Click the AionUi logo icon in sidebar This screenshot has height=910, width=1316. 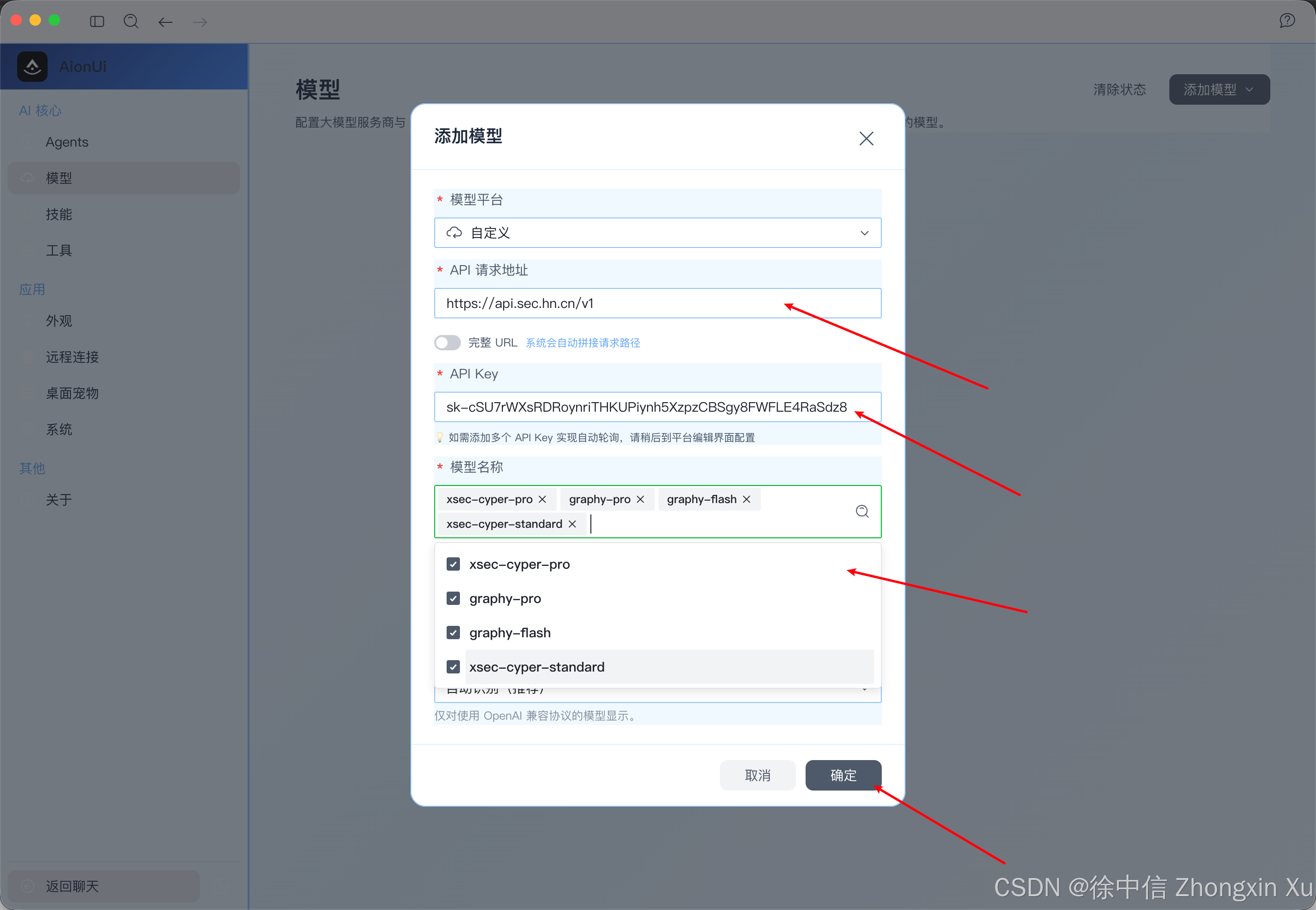point(32,67)
